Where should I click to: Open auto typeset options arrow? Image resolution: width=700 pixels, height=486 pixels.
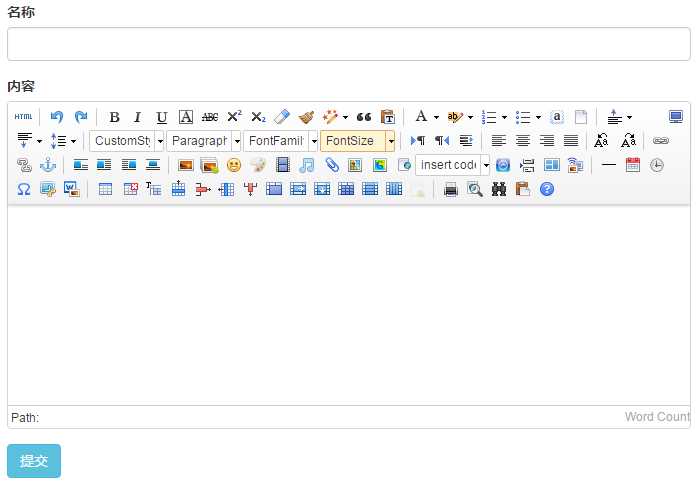point(345,117)
